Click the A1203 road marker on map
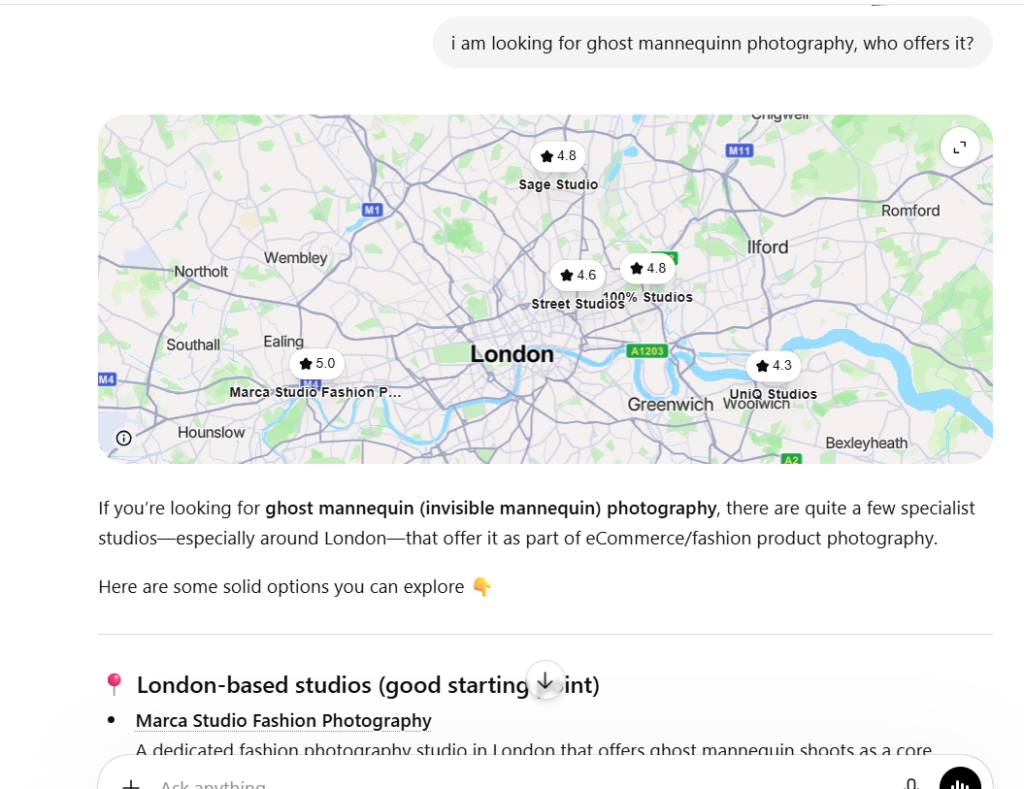 [x=647, y=351]
